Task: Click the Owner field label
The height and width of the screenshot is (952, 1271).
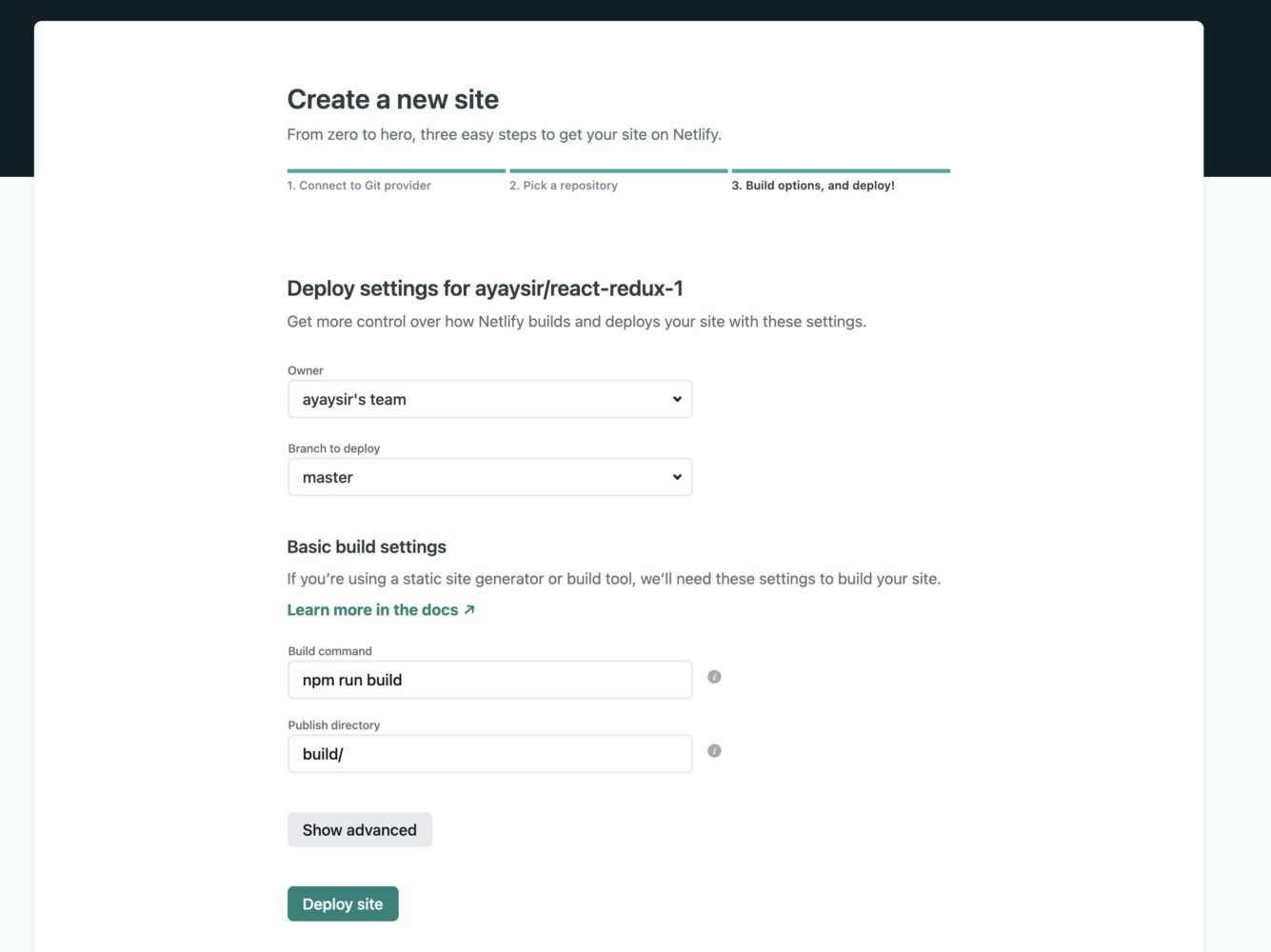Action: click(306, 370)
